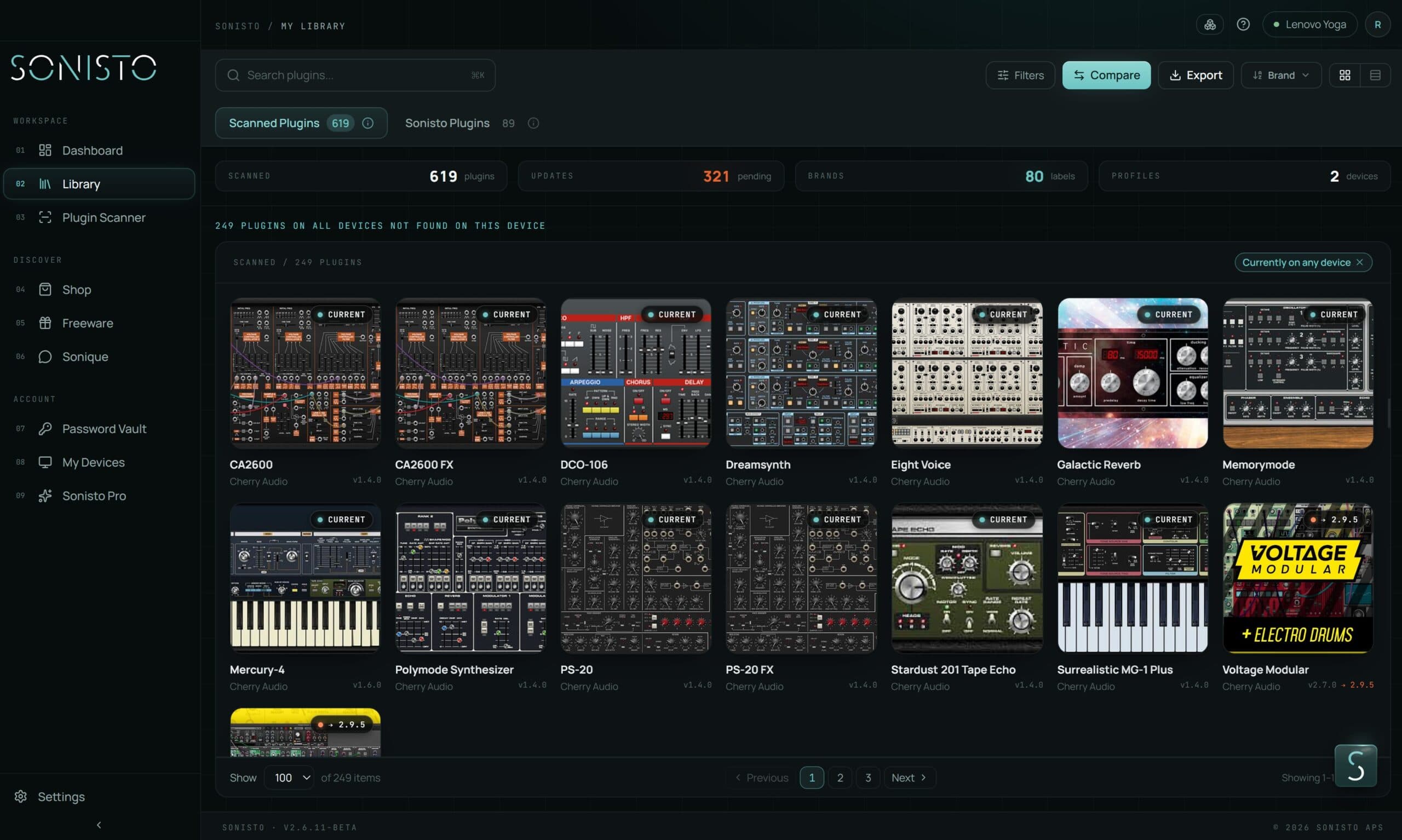Remove the Currently on any device filter
Screen dimensions: 1402x840
coord(1359,262)
